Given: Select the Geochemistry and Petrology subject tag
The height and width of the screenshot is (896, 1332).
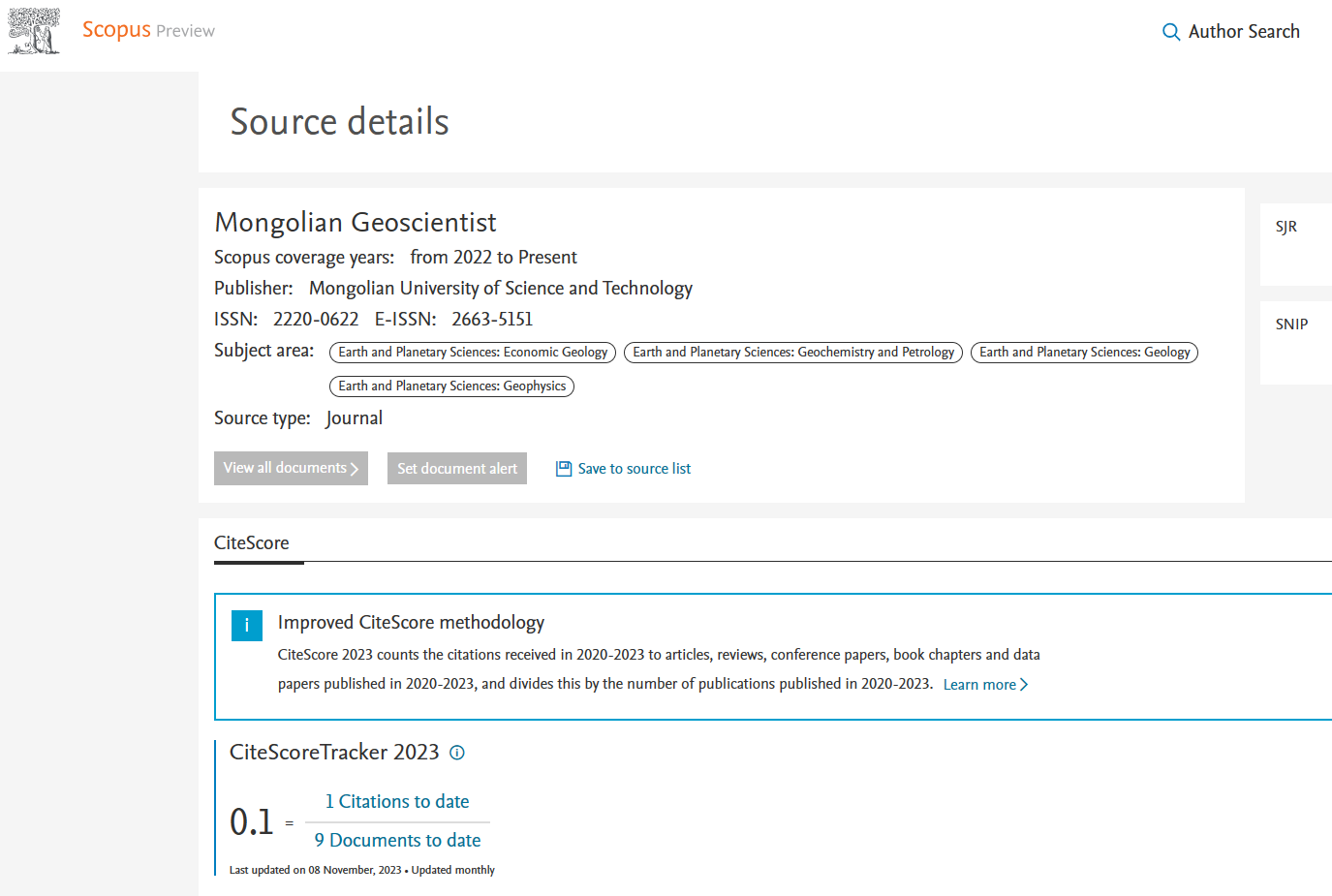Looking at the screenshot, I should pyautogui.click(x=793, y=353).
